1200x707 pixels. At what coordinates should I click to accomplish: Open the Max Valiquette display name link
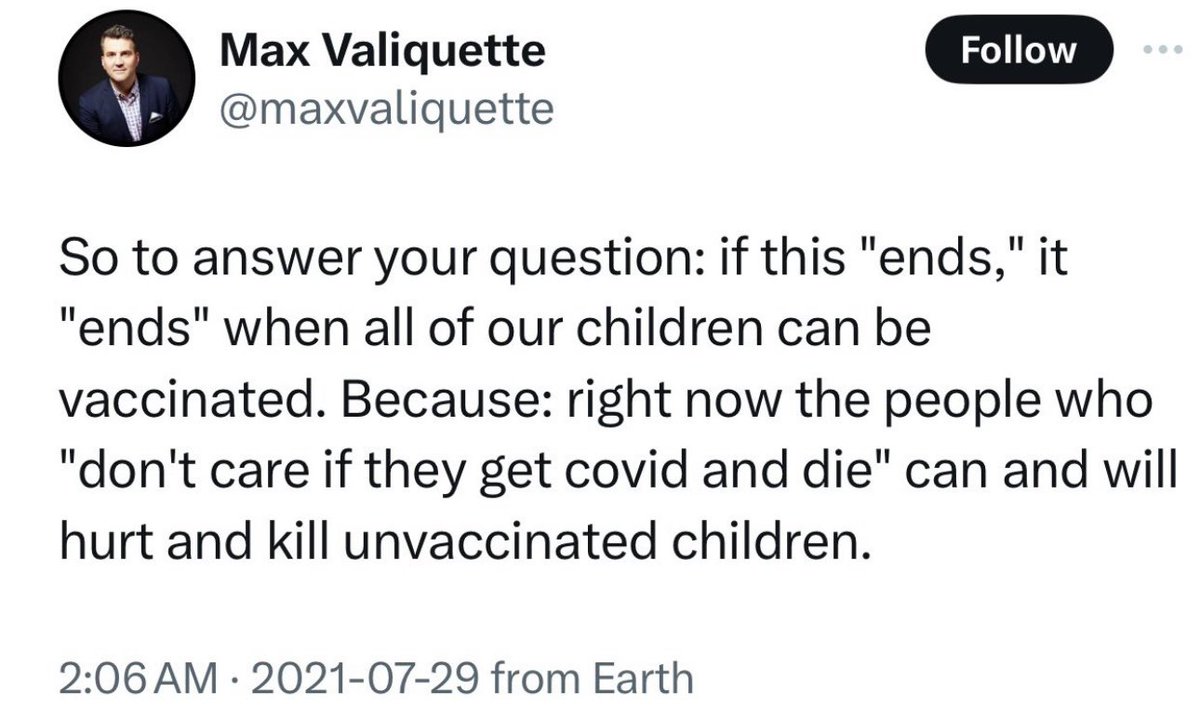pos(382,50)
